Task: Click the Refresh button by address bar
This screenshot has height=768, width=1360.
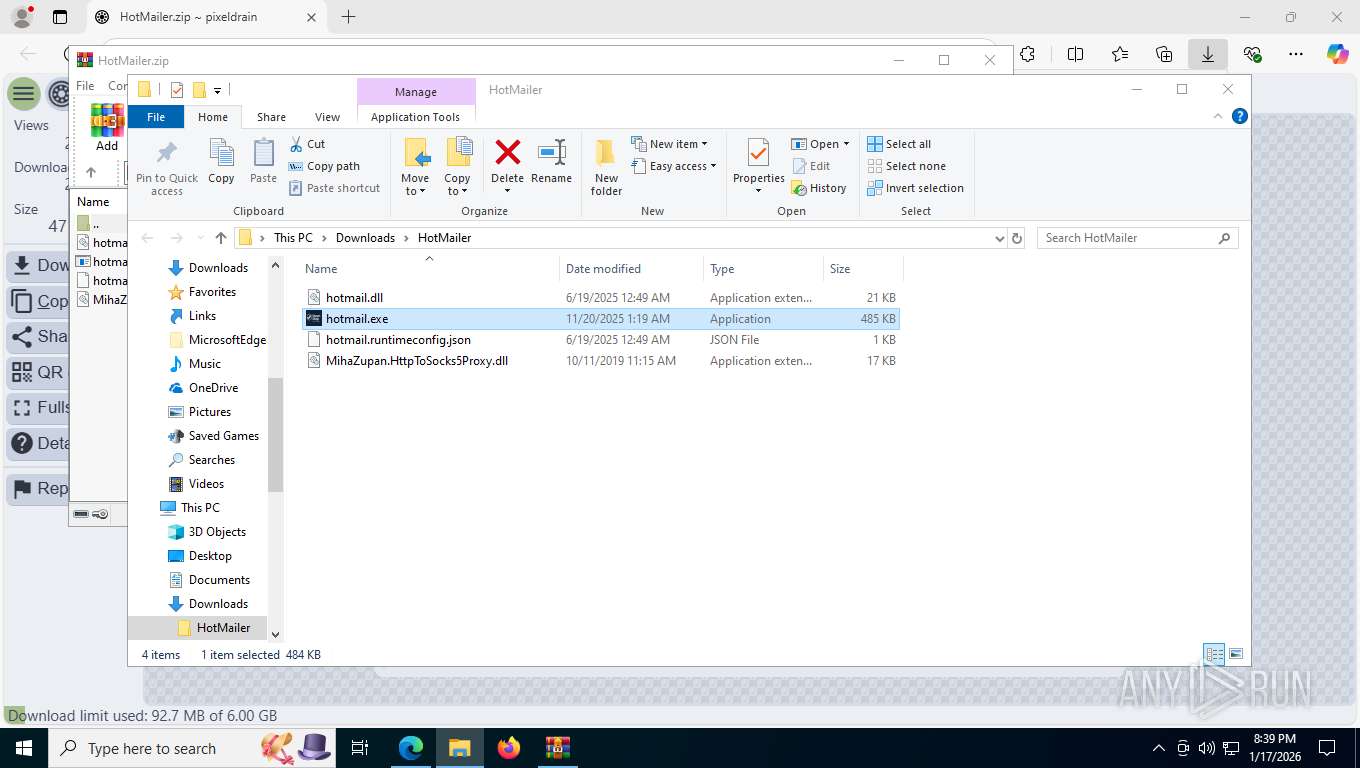Action: coord(1017,238)
